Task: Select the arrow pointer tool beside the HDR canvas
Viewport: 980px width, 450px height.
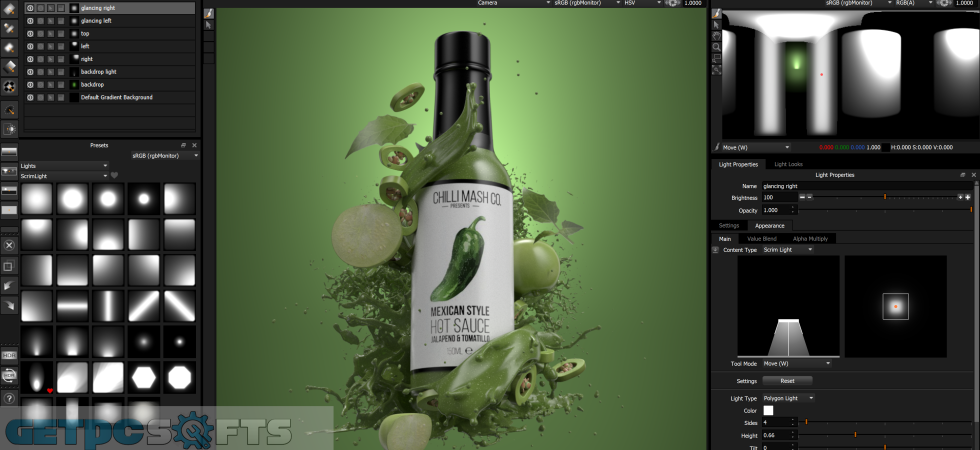Action: (x=716, y=25)
